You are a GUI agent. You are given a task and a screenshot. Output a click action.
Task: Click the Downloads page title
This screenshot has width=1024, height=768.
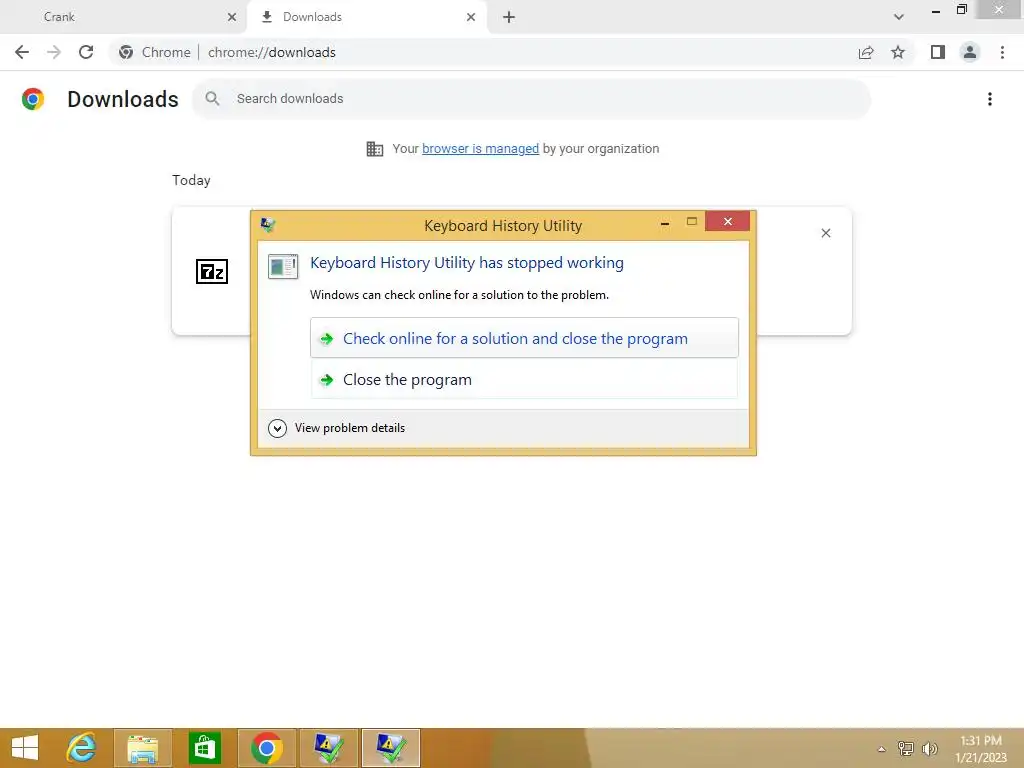coord(123,99)
